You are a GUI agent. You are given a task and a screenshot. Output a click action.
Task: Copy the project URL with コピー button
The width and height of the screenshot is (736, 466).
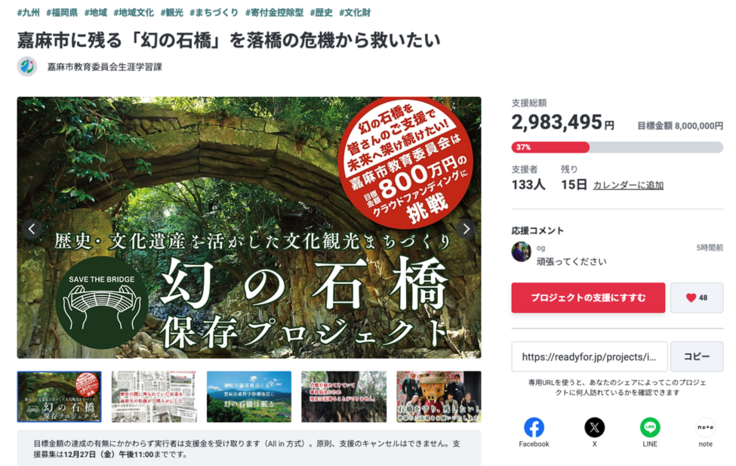tap(697, 357)
